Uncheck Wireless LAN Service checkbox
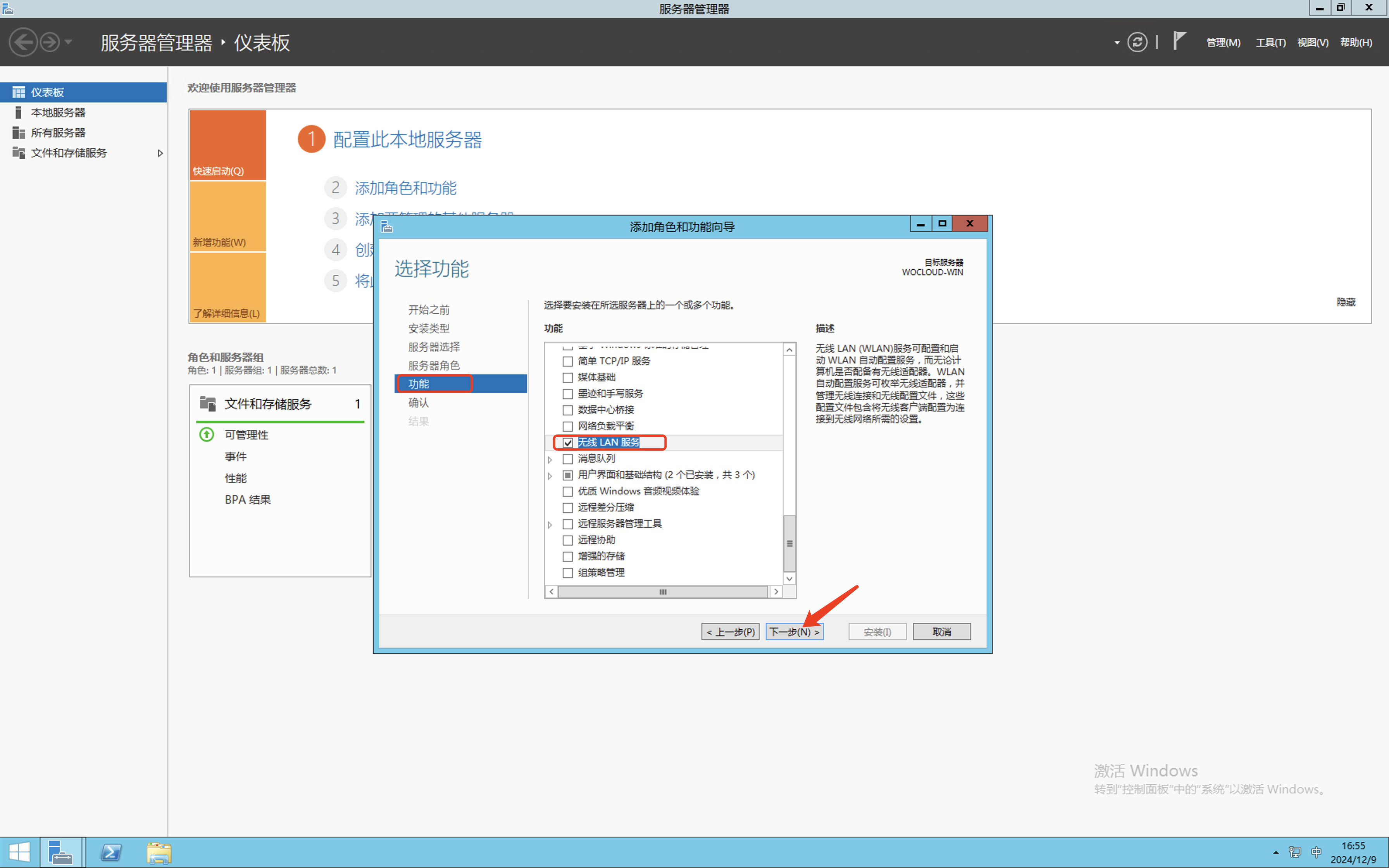1389x868 pixels. pyautogui.click(x=568, y=443)
